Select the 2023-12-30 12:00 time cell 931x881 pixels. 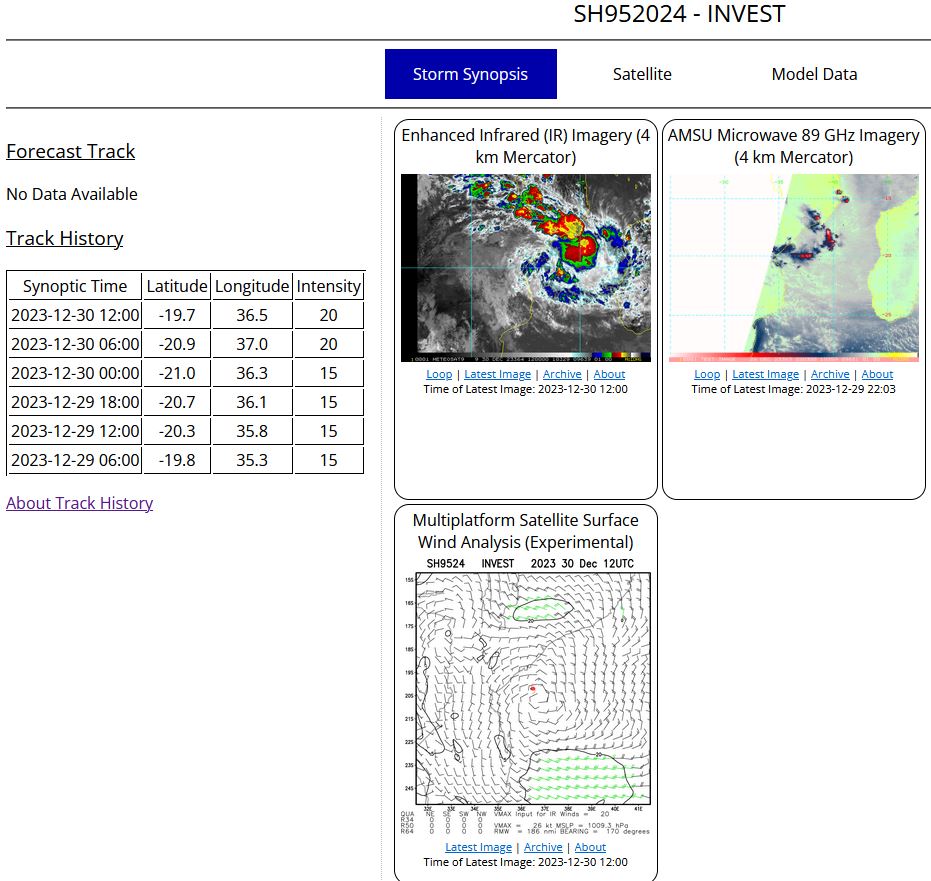[75, 315]
